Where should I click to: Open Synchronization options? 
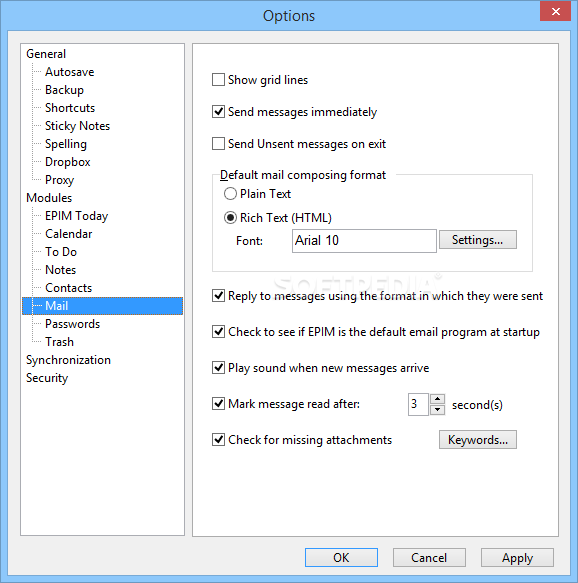coord(68,360)
